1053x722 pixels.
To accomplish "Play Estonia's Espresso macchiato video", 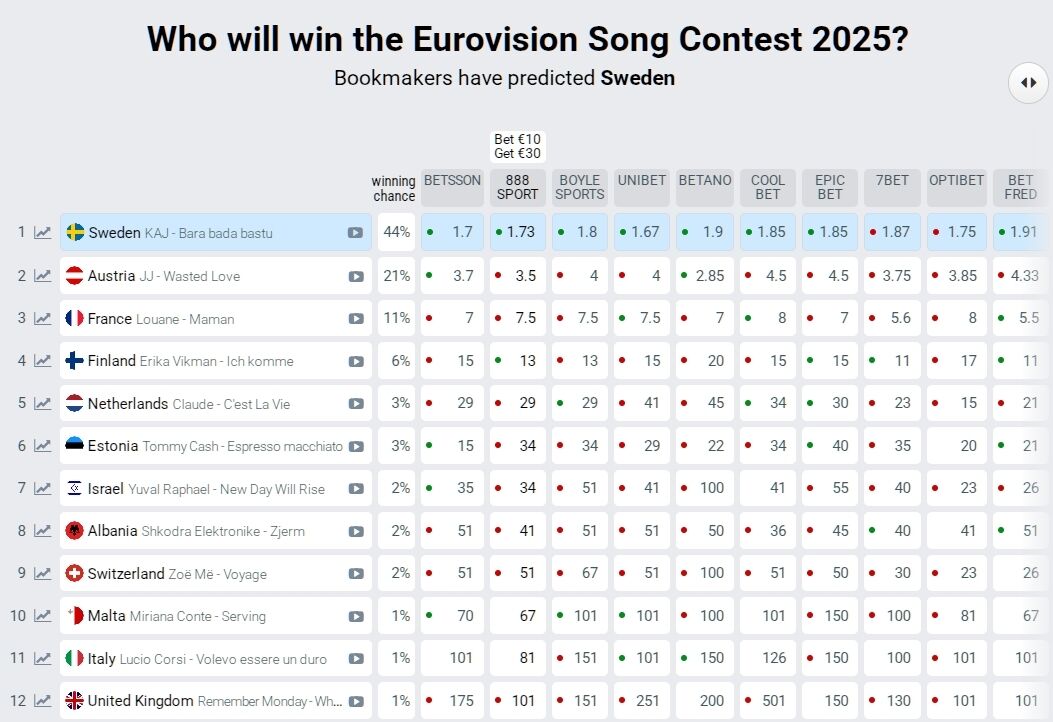I will (x=356, y=447).
